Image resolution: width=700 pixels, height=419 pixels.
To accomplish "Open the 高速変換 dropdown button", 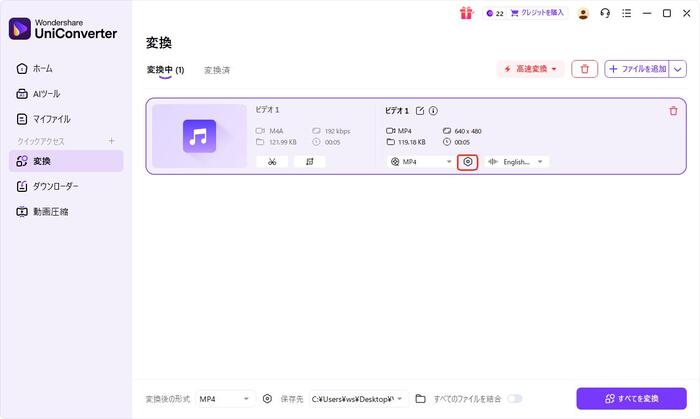I will tap(530, 69).
